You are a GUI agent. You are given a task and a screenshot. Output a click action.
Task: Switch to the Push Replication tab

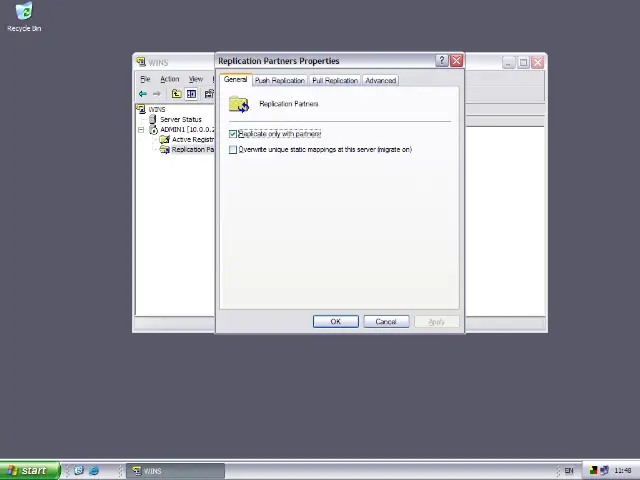click(279, 80)
